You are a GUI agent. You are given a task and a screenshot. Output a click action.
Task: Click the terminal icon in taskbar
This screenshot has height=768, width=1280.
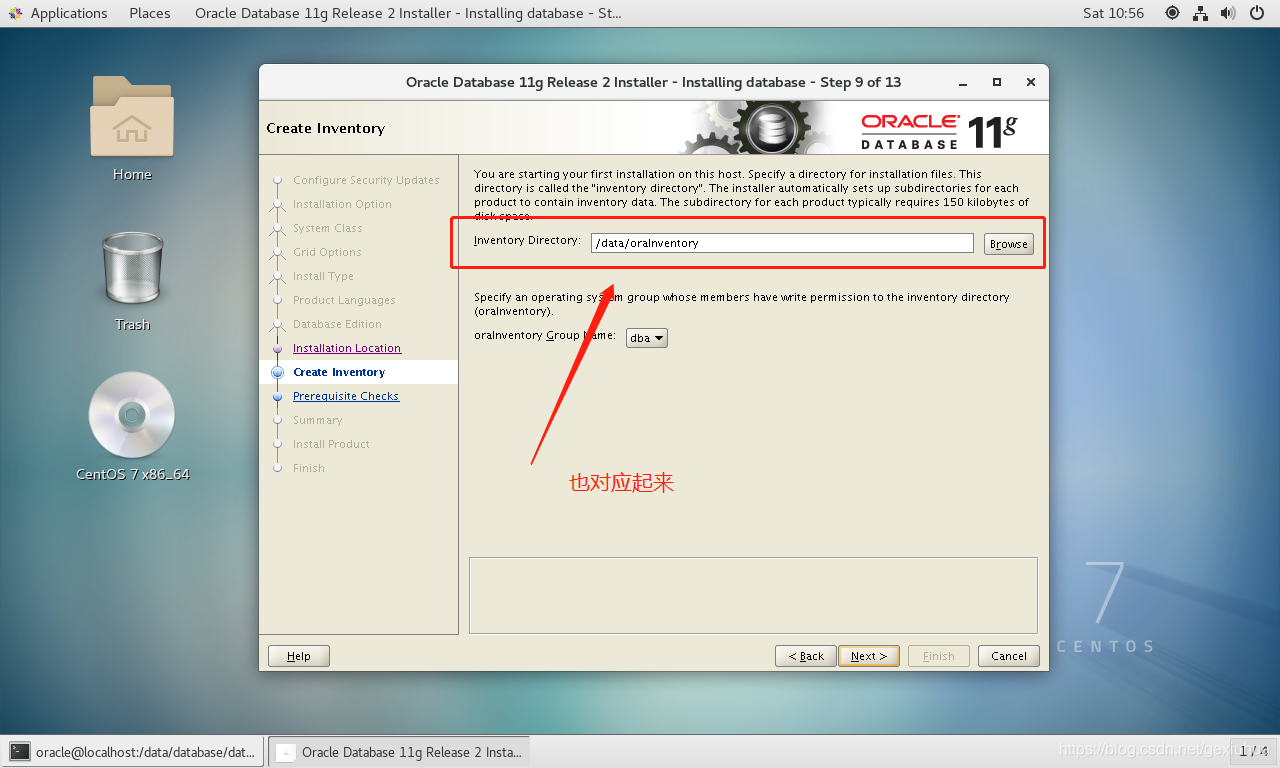[x=19, y=751]
